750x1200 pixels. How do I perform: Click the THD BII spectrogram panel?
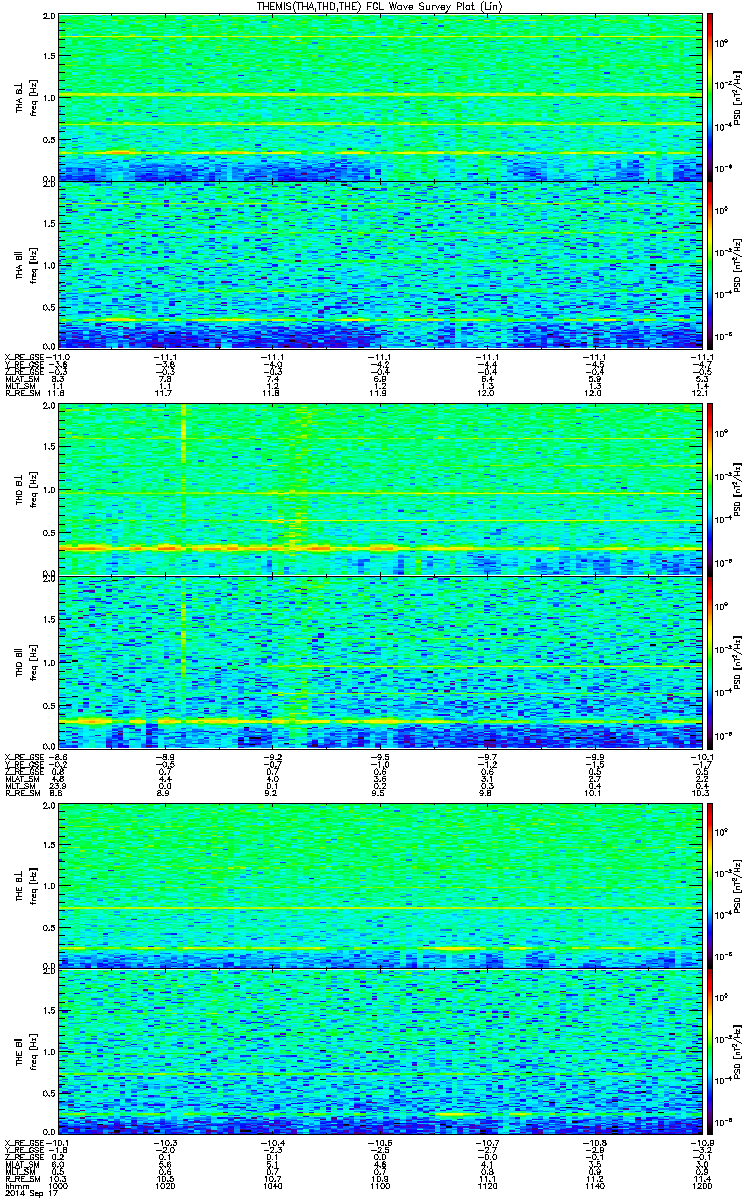379,661
